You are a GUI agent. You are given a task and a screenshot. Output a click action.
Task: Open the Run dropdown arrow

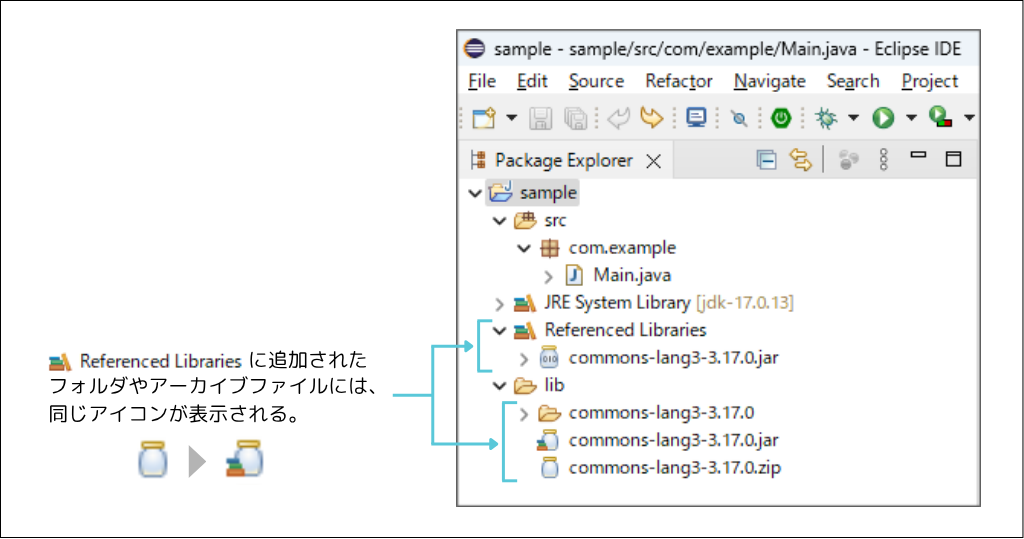[911, 118]
